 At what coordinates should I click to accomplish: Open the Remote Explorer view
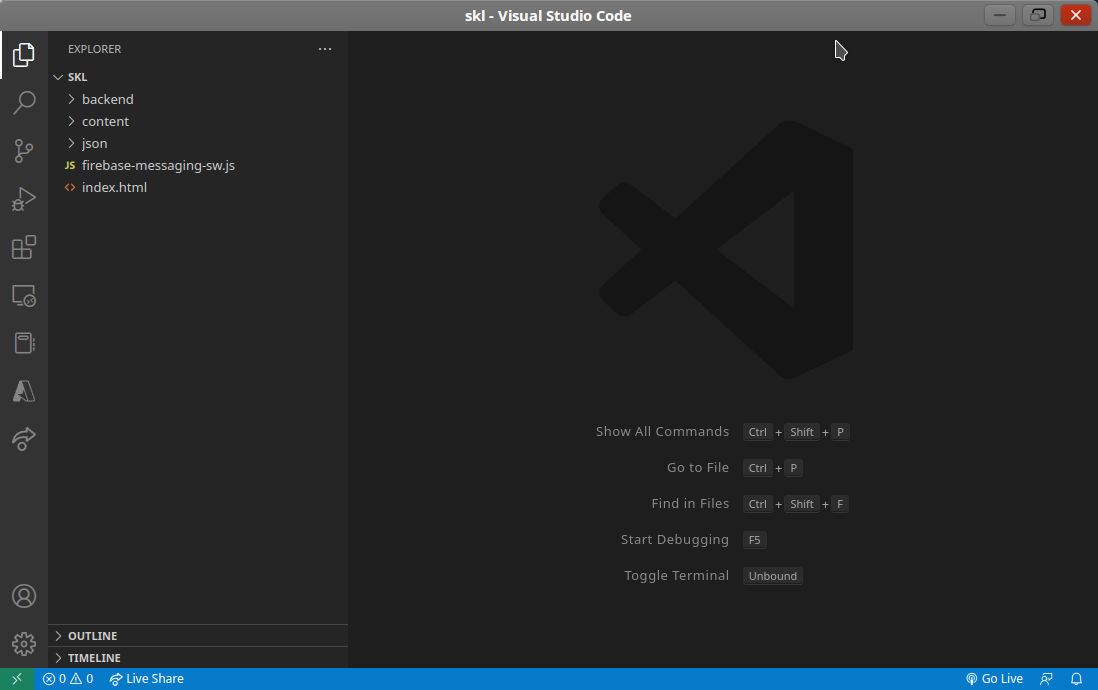[x=24, y=296]
